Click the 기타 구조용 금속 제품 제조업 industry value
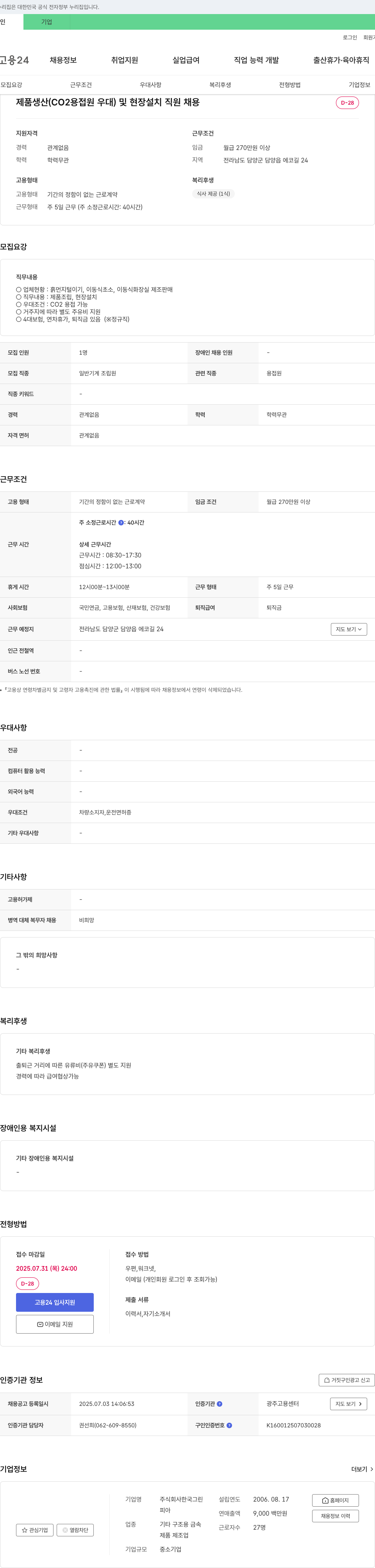This screenshot has height=1568, width=375. coord(180,1530)
